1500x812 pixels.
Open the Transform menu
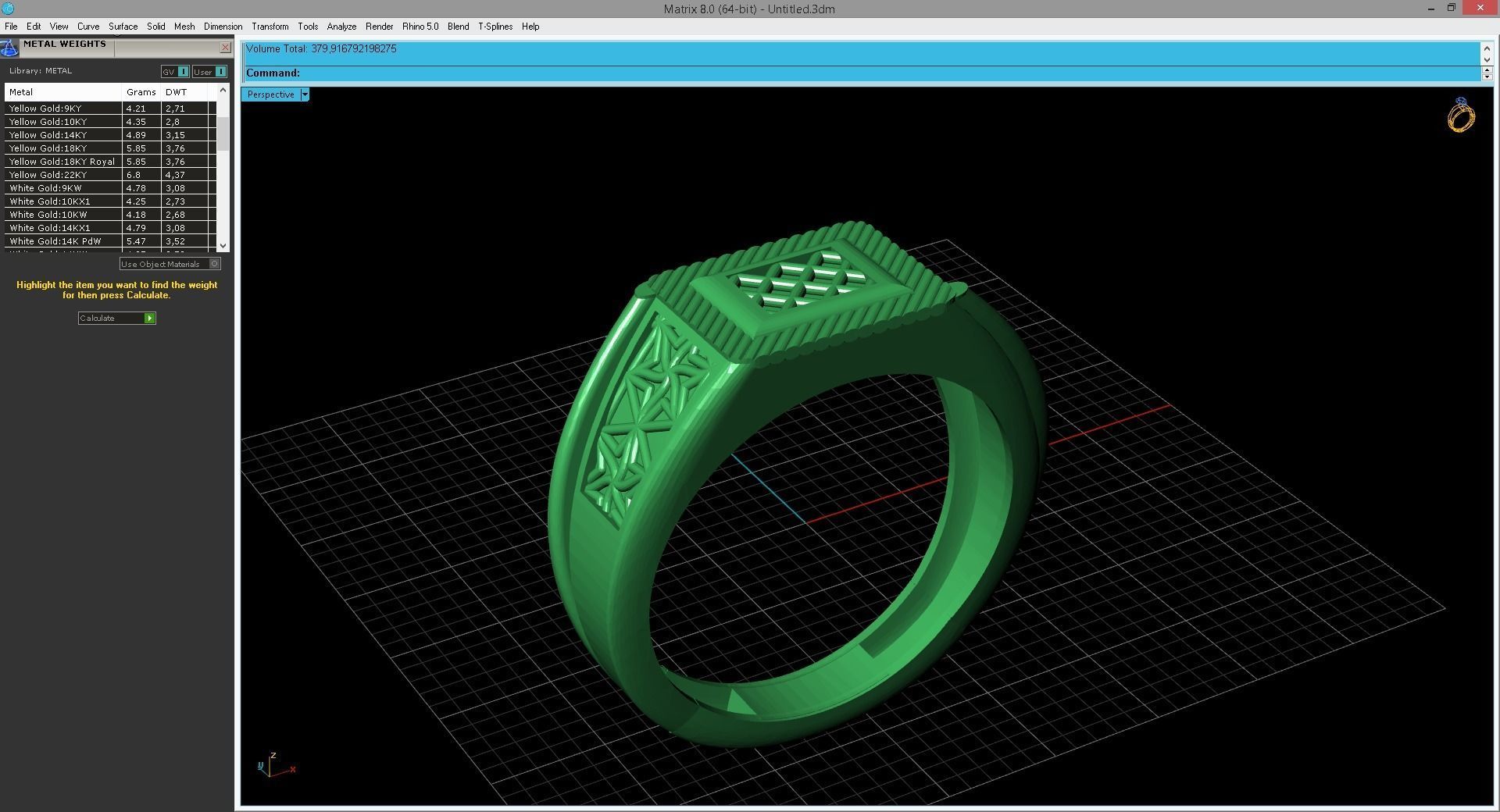tap(270, 27)
